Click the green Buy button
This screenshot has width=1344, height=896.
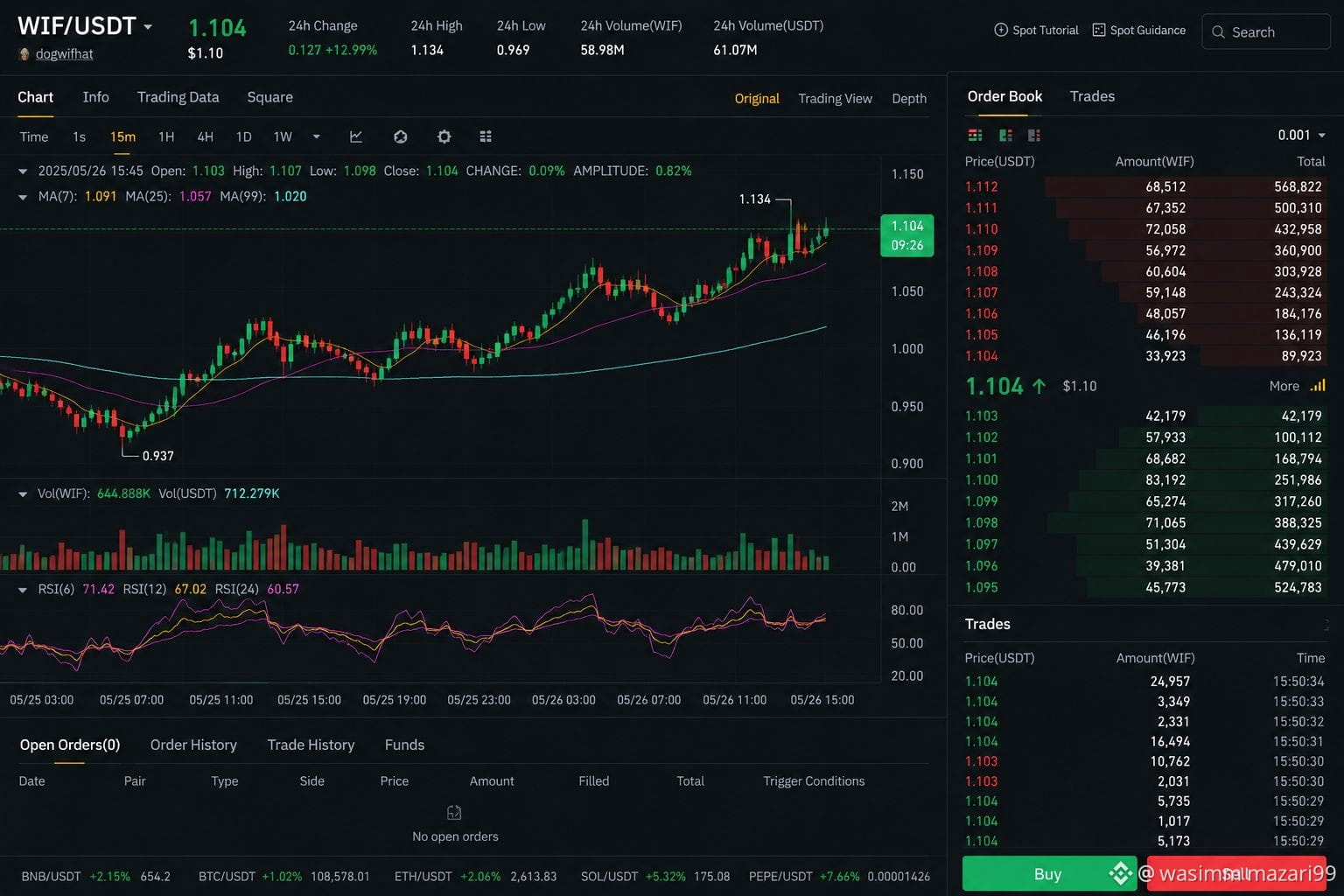pyautogui.click(x=1049, y=873)
